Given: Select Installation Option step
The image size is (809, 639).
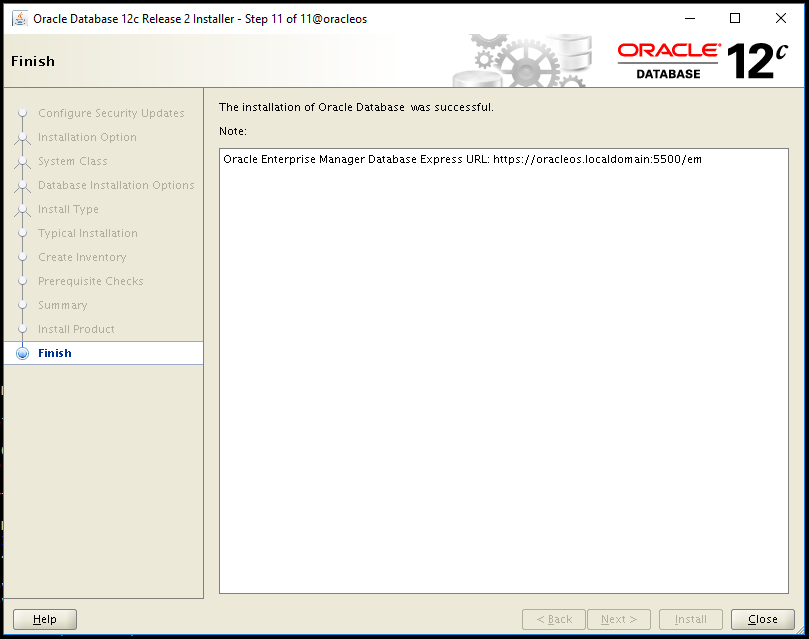Looking at the screenshot, I should [x=87, y=137].
